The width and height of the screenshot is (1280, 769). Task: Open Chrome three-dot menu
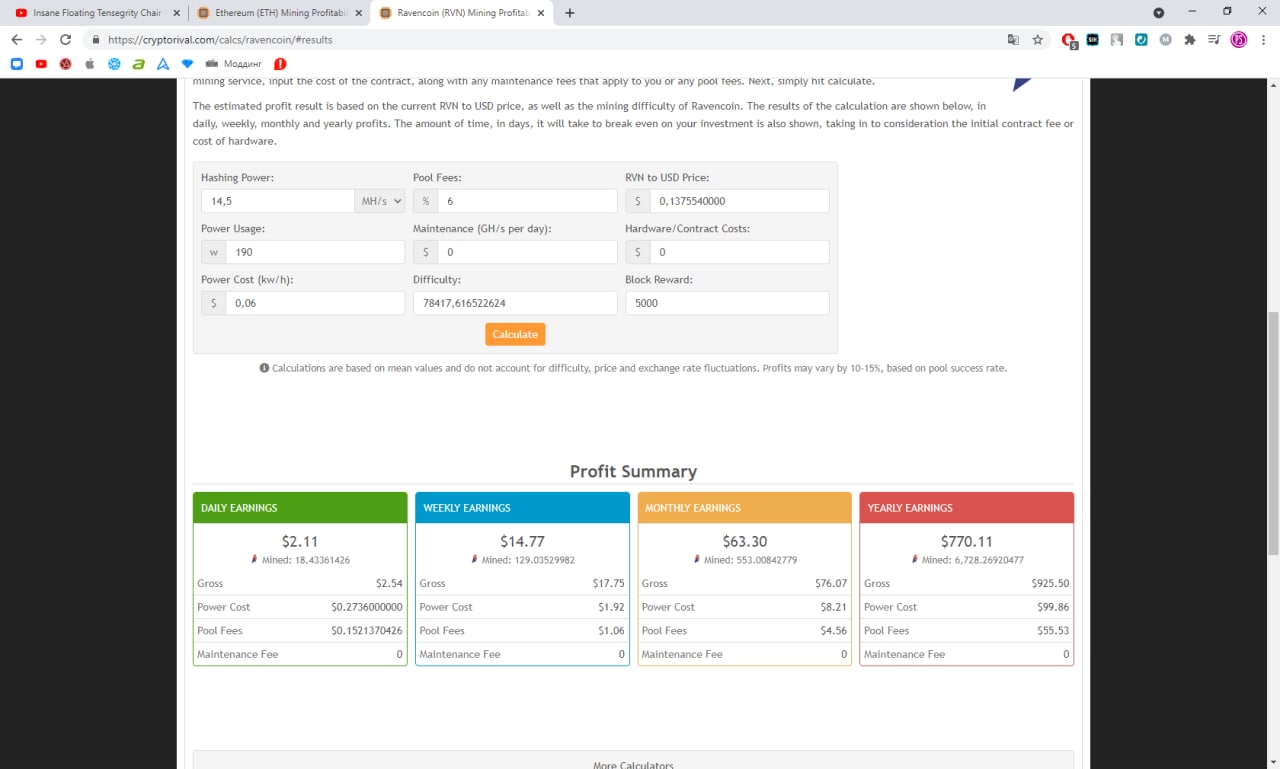1264,40
